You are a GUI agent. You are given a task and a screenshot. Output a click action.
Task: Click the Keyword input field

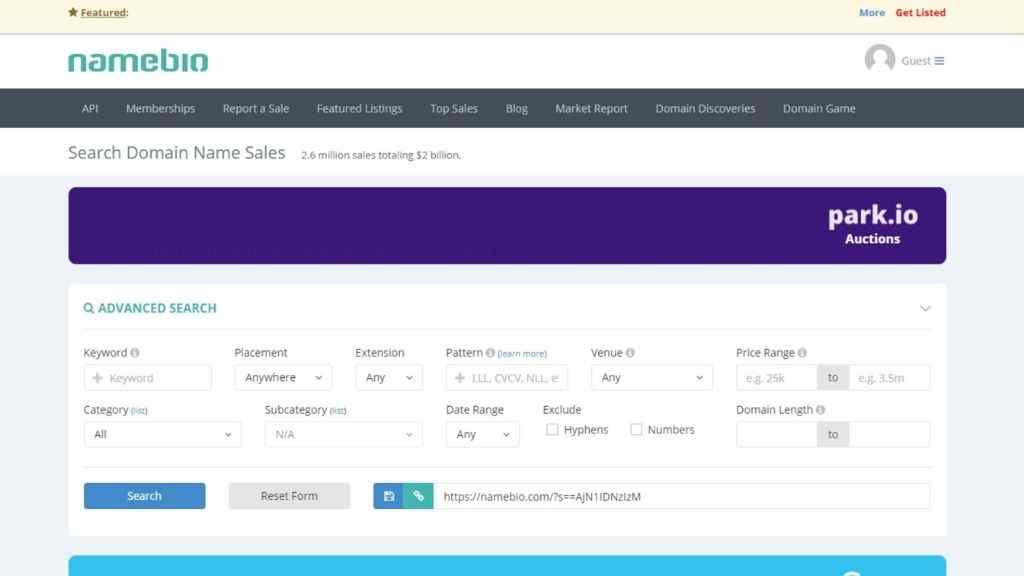tap(148, 377)
